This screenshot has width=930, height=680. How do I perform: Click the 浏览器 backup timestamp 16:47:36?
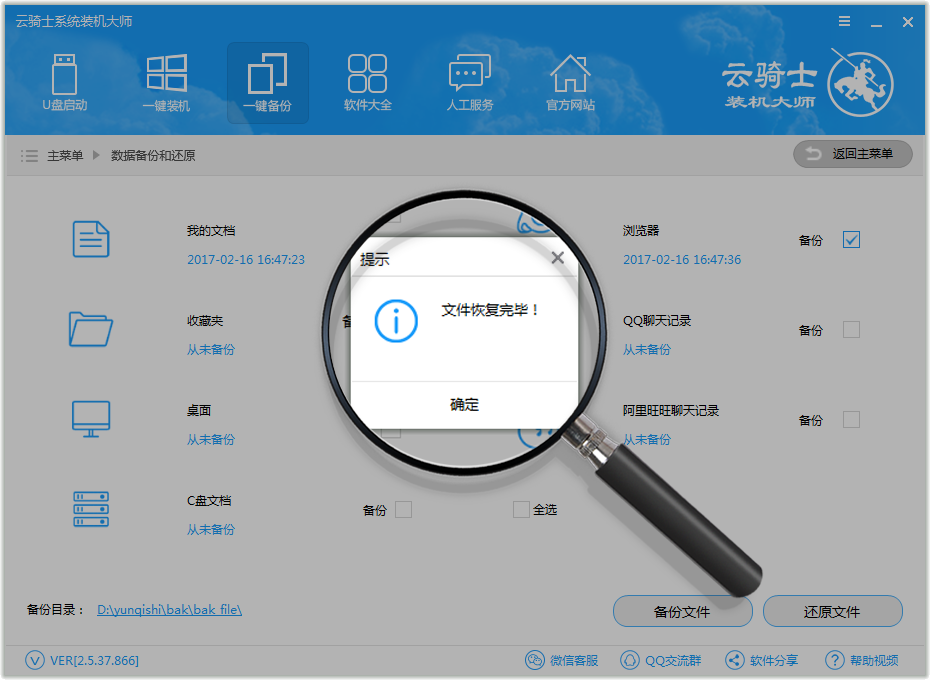tap(682, 260)
